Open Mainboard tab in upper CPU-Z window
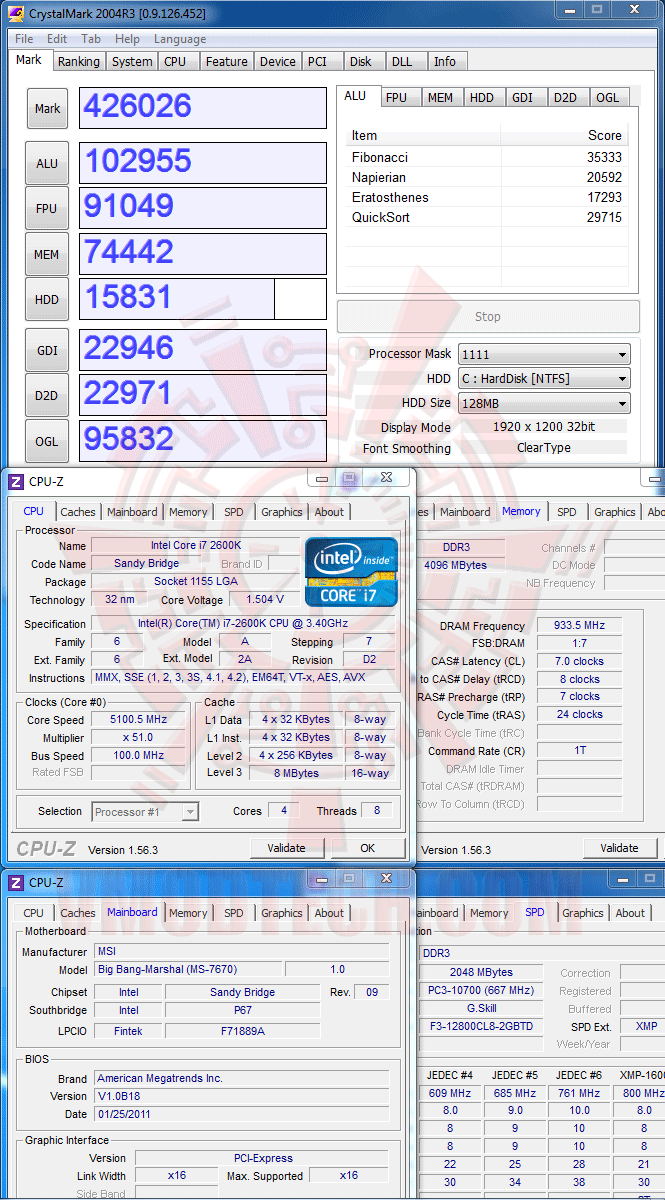The height and width of the screenshot is (1200, 665). (132, 512)
